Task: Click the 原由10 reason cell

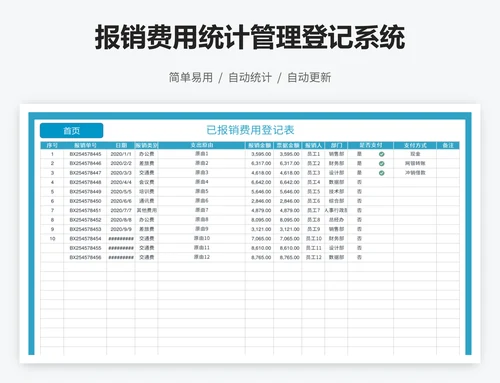Action: pyautogui.click(x=202, y=238)
